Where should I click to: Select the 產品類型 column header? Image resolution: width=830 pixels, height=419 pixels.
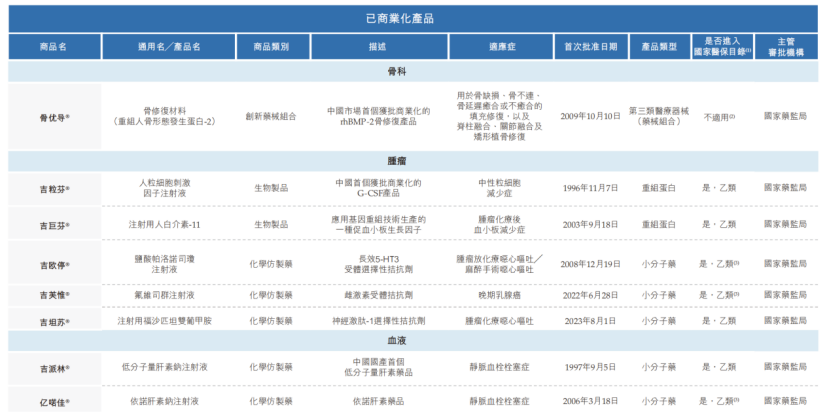click(660, 47)
